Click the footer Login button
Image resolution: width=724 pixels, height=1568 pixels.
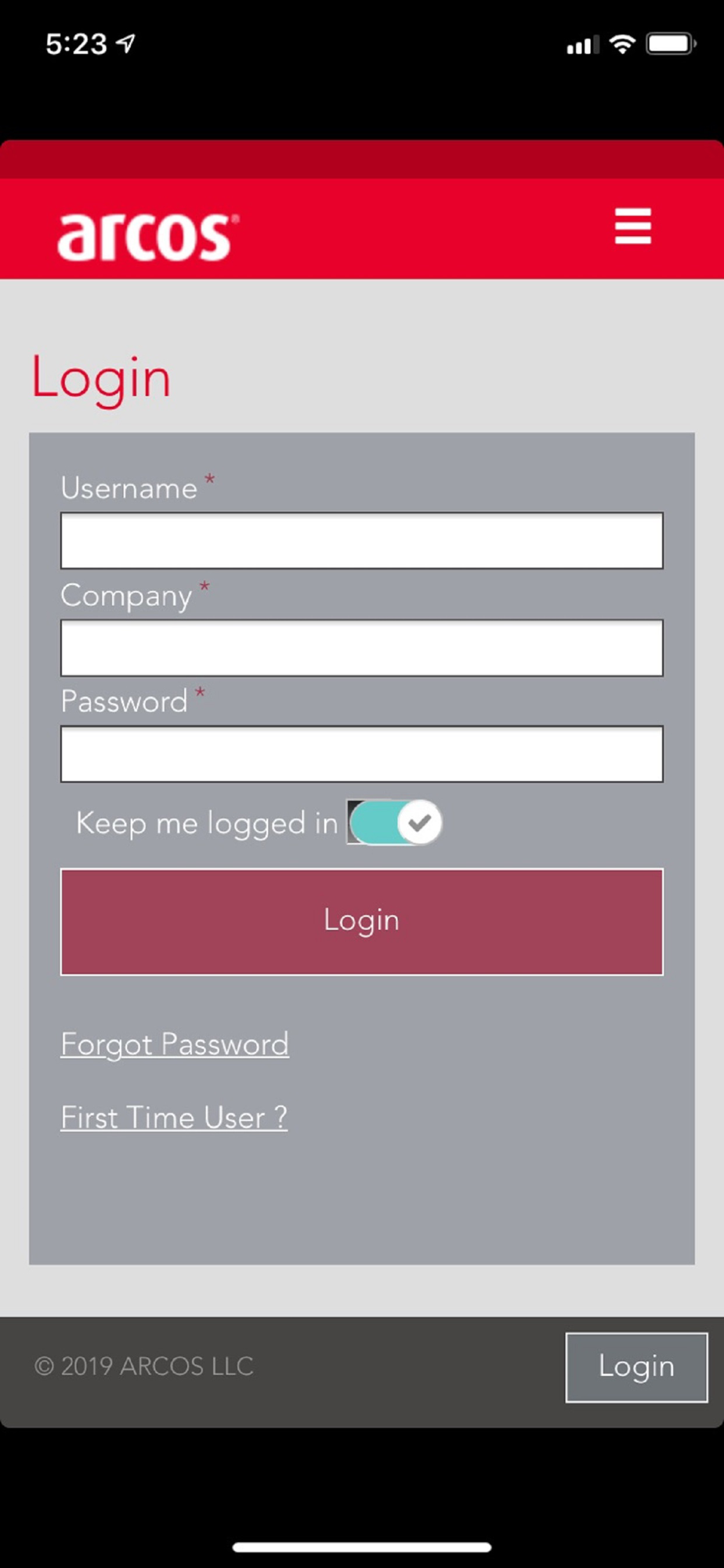coord(636,1367)
